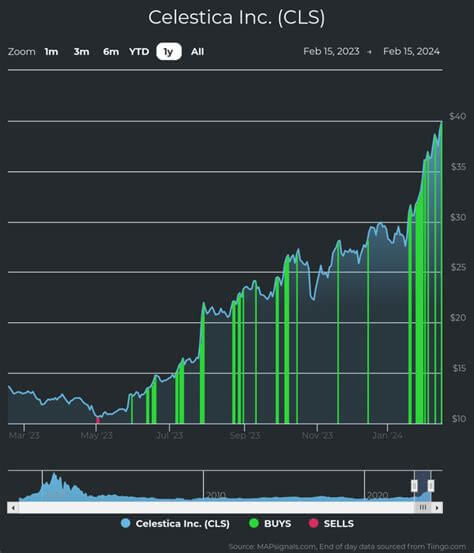Click the red SELLS legend marker

tap(314, 523)
